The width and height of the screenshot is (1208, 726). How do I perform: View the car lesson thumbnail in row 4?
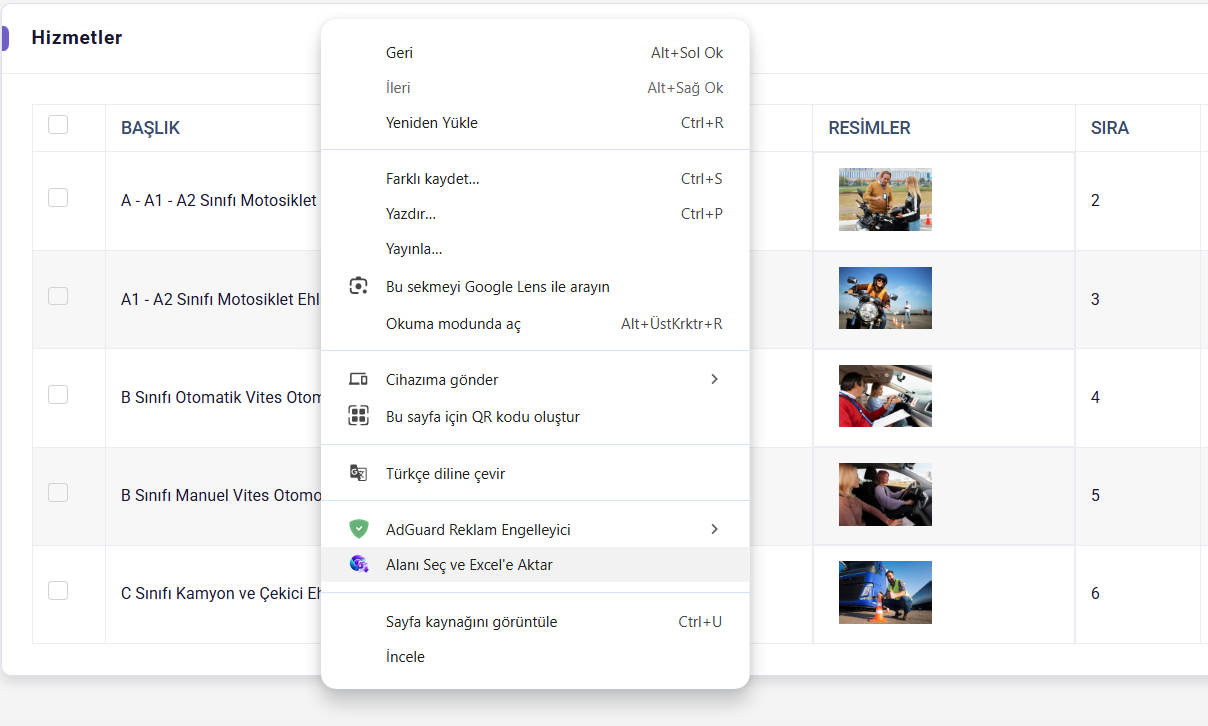click(885, 396)
